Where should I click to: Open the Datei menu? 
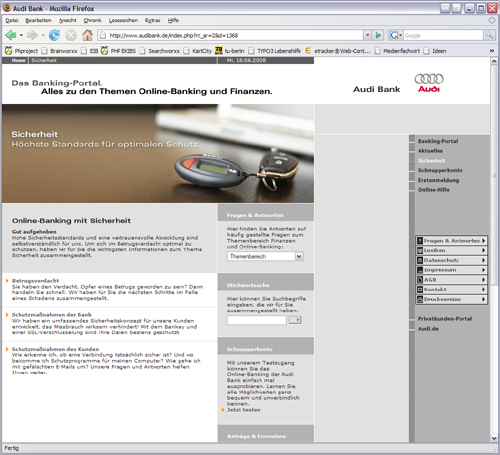12,20
